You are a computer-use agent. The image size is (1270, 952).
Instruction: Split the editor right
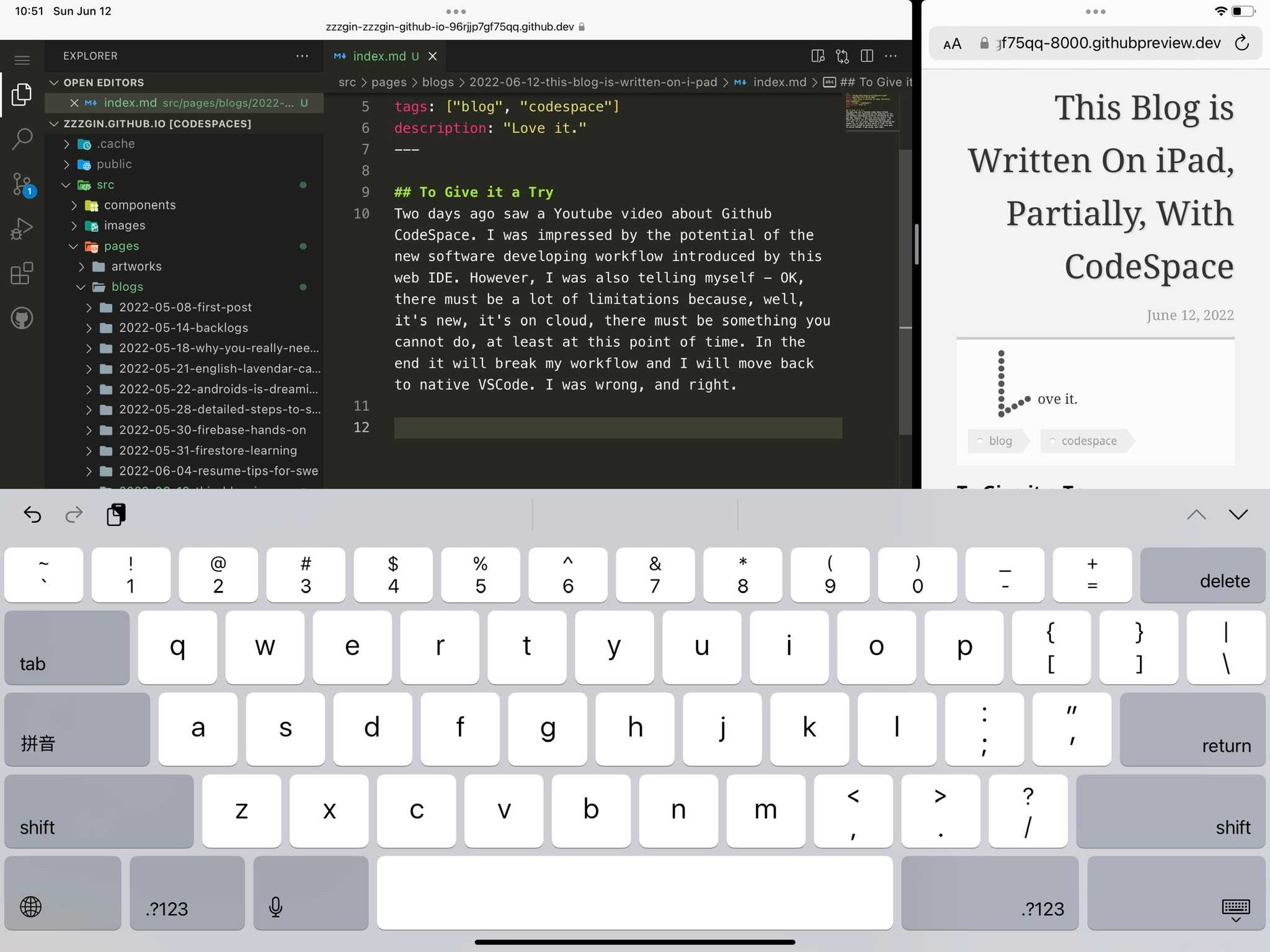point(867,56)
